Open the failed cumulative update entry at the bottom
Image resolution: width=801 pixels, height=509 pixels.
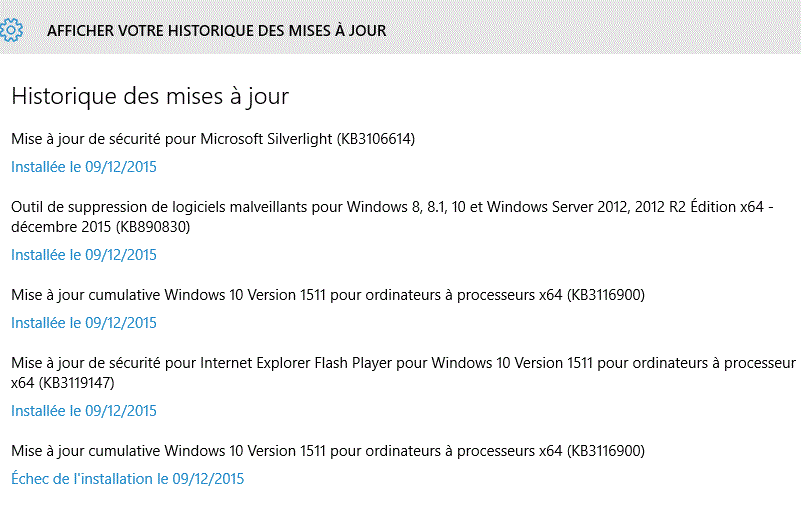point(328,451)
